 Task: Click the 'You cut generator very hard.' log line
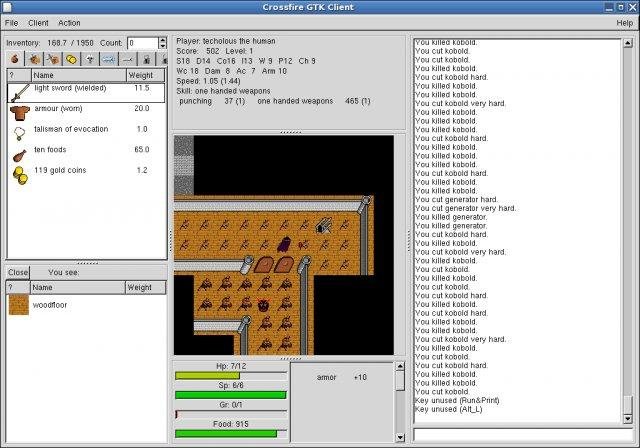click(465, 208)
